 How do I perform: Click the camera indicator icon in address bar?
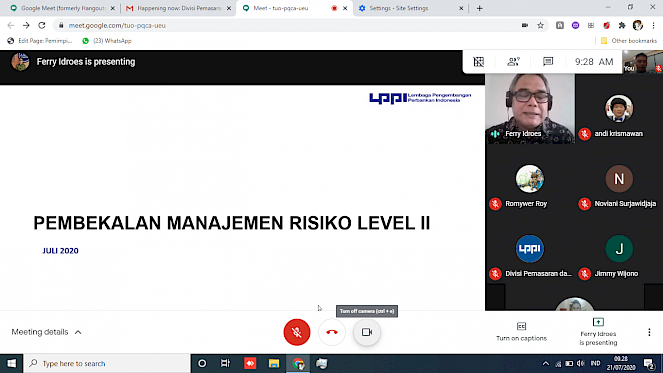(x=525, y=25)
